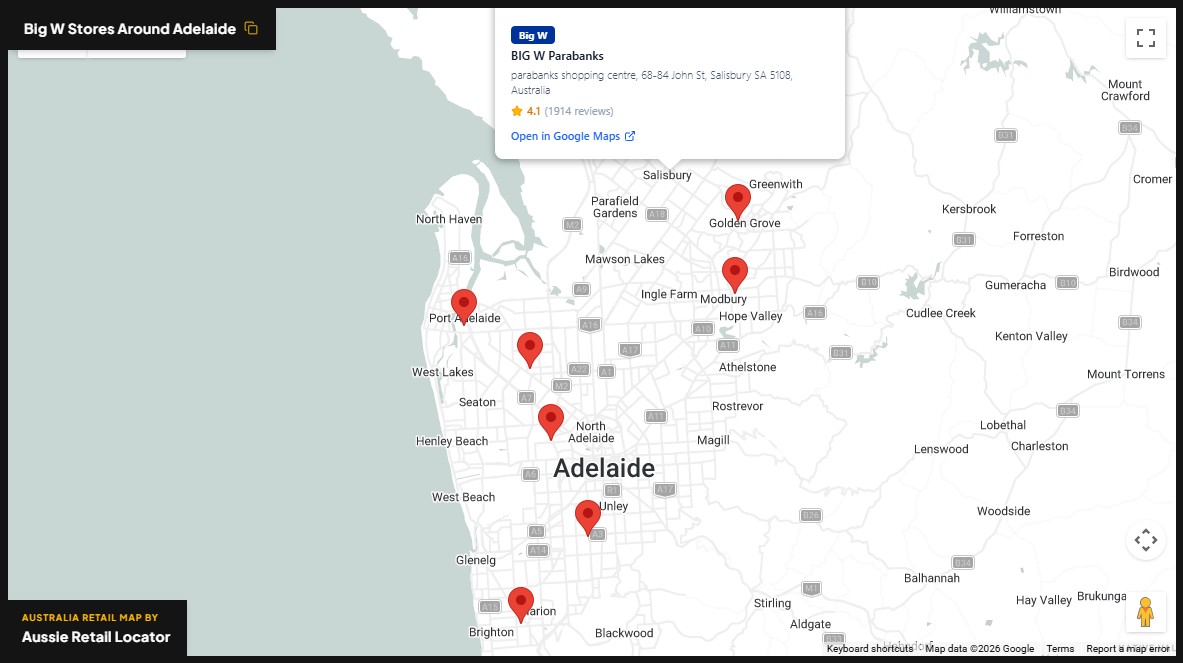Click the Ingle Farm map label
1183x663 pixels.
coord(669,294)
